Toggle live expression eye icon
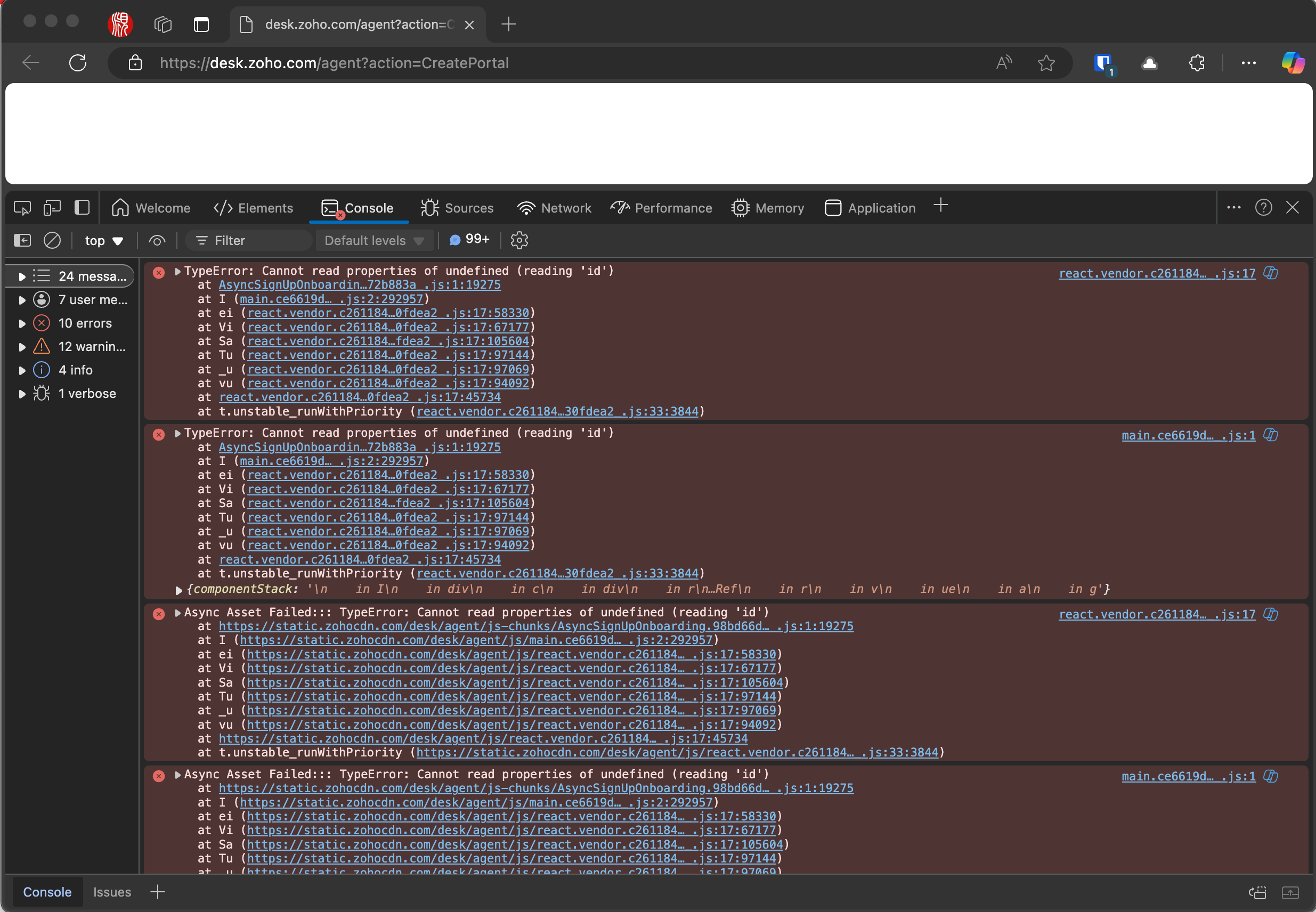Image resolution: width=1316 pixels, height=912 pixels. coord(157,241)
